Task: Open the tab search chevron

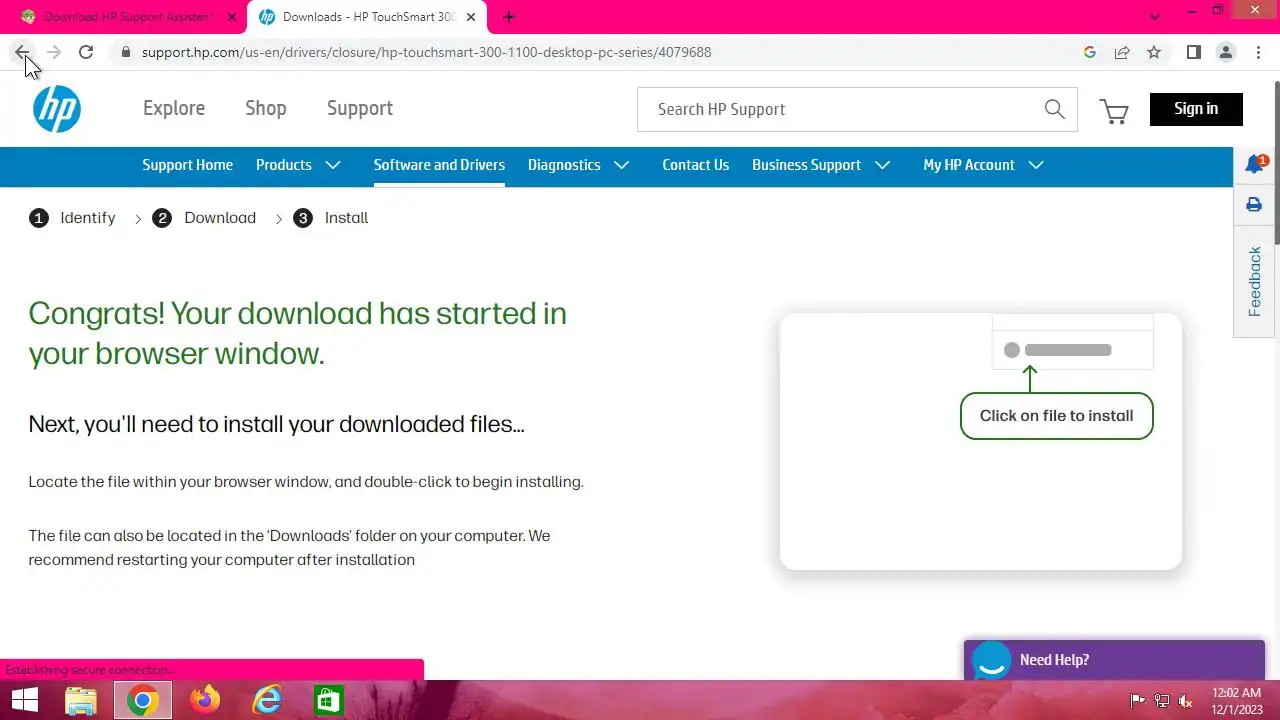Action: click(1155, 17)
